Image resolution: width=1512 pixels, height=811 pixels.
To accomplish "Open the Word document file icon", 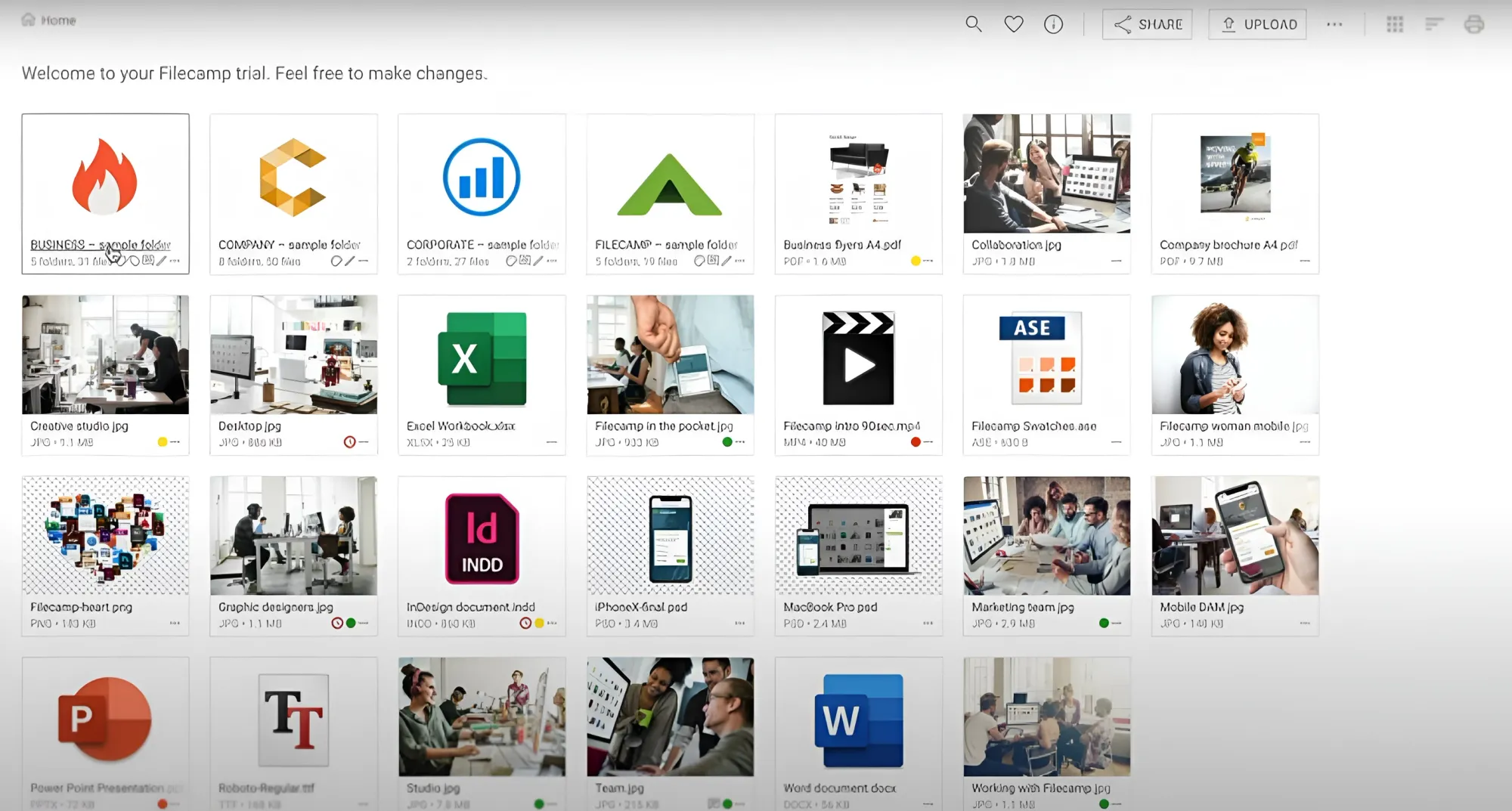I will (858, 720).
